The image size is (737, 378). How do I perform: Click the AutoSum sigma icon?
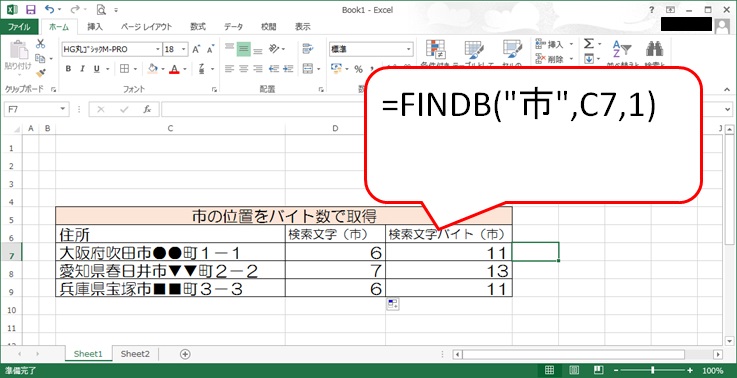(x=588, y=44)
